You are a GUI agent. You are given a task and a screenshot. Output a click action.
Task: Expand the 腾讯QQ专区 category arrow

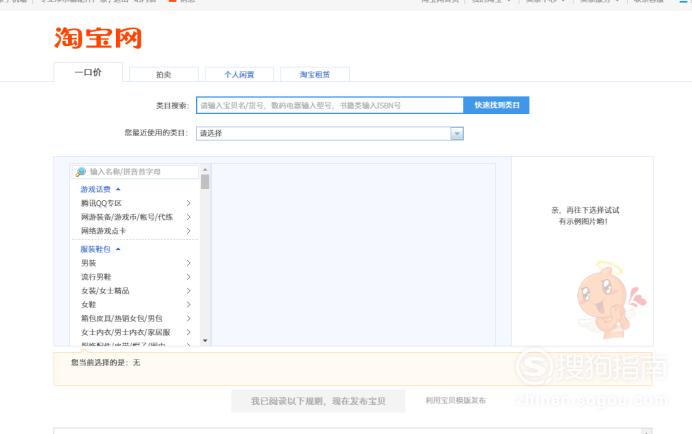click(x=188, y=203)
